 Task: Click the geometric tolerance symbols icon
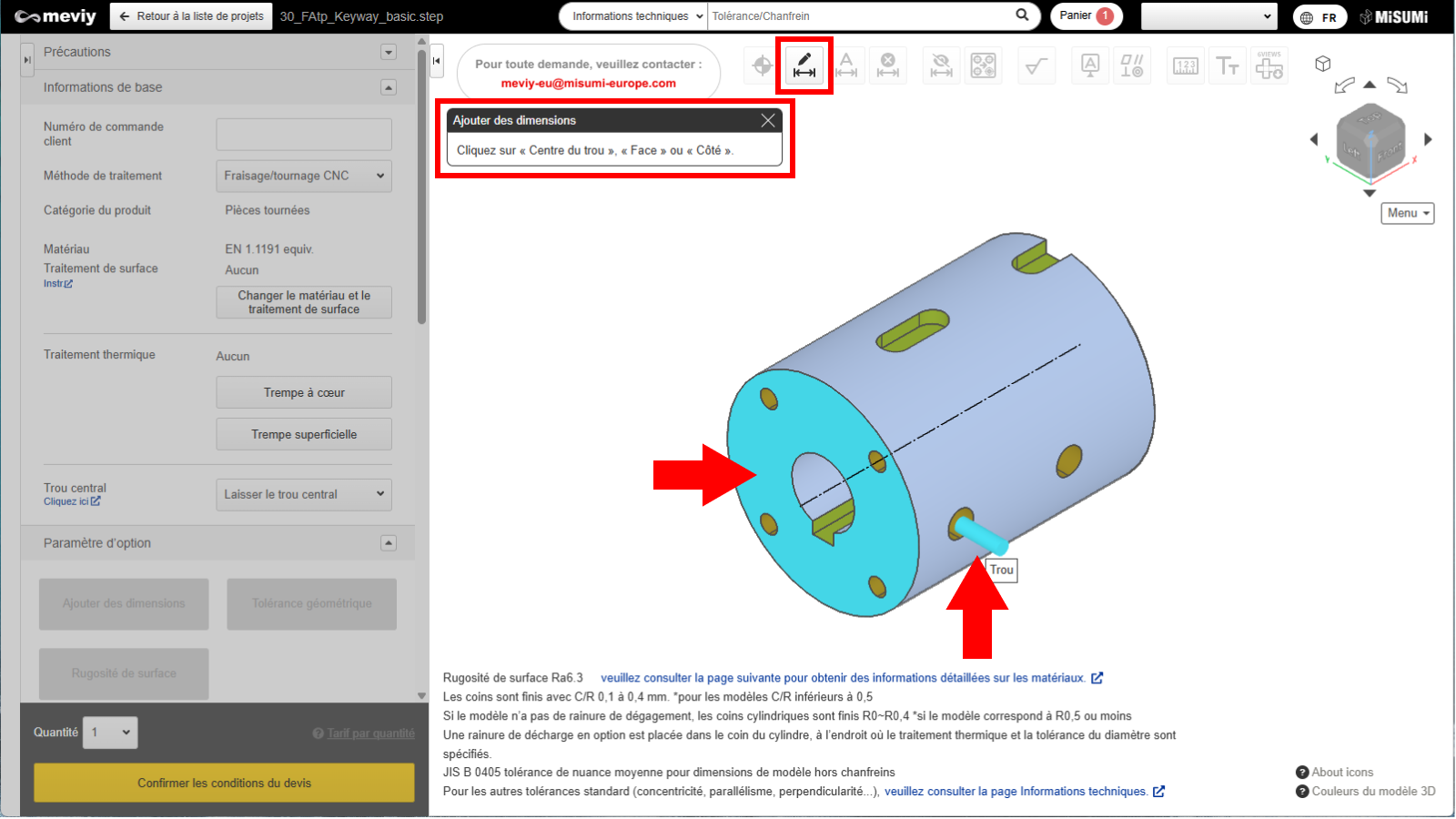pyautogui.click(x=1132, y=66)
